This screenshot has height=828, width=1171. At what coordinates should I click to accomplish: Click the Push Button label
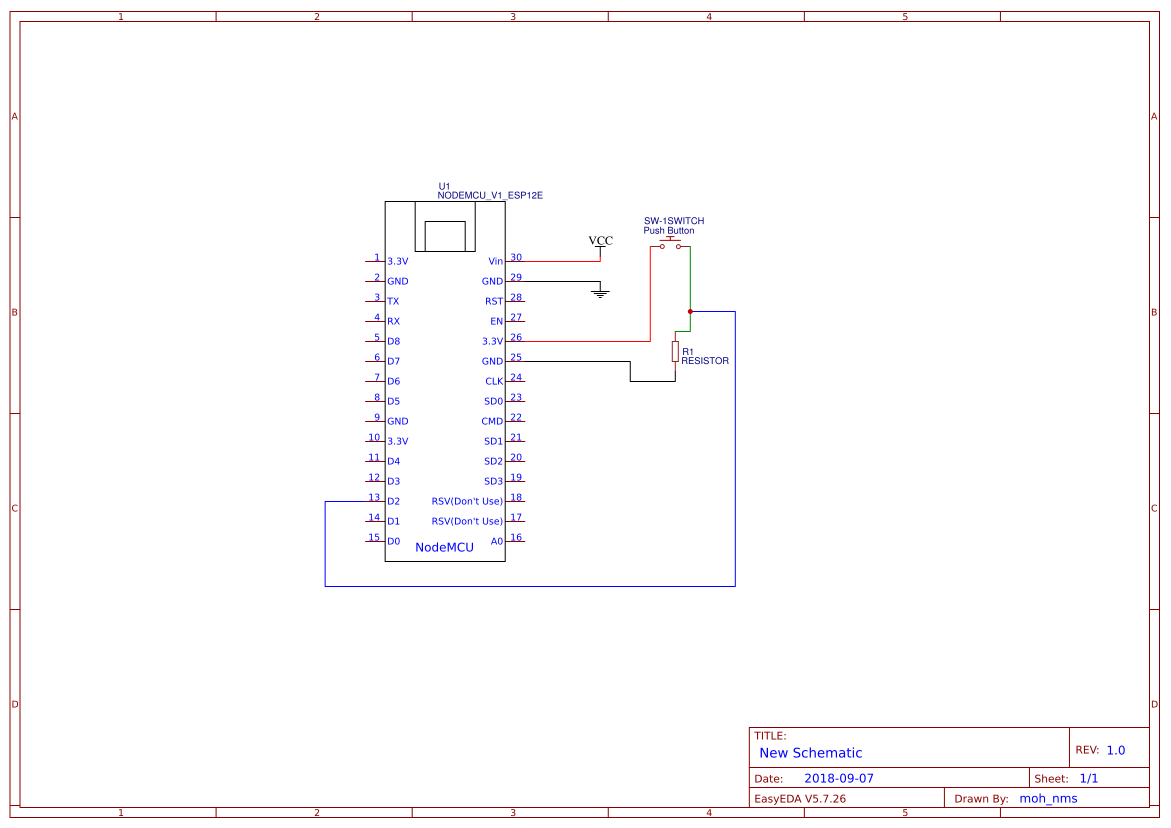pos(668,231)
